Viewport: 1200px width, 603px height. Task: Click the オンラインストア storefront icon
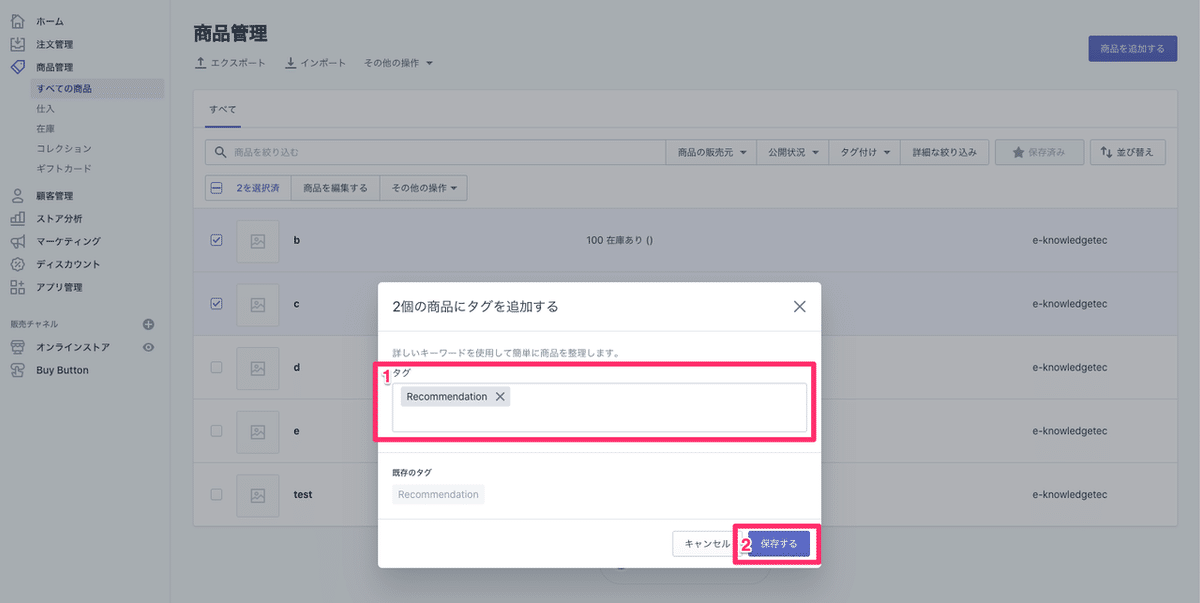click(17, 347)
